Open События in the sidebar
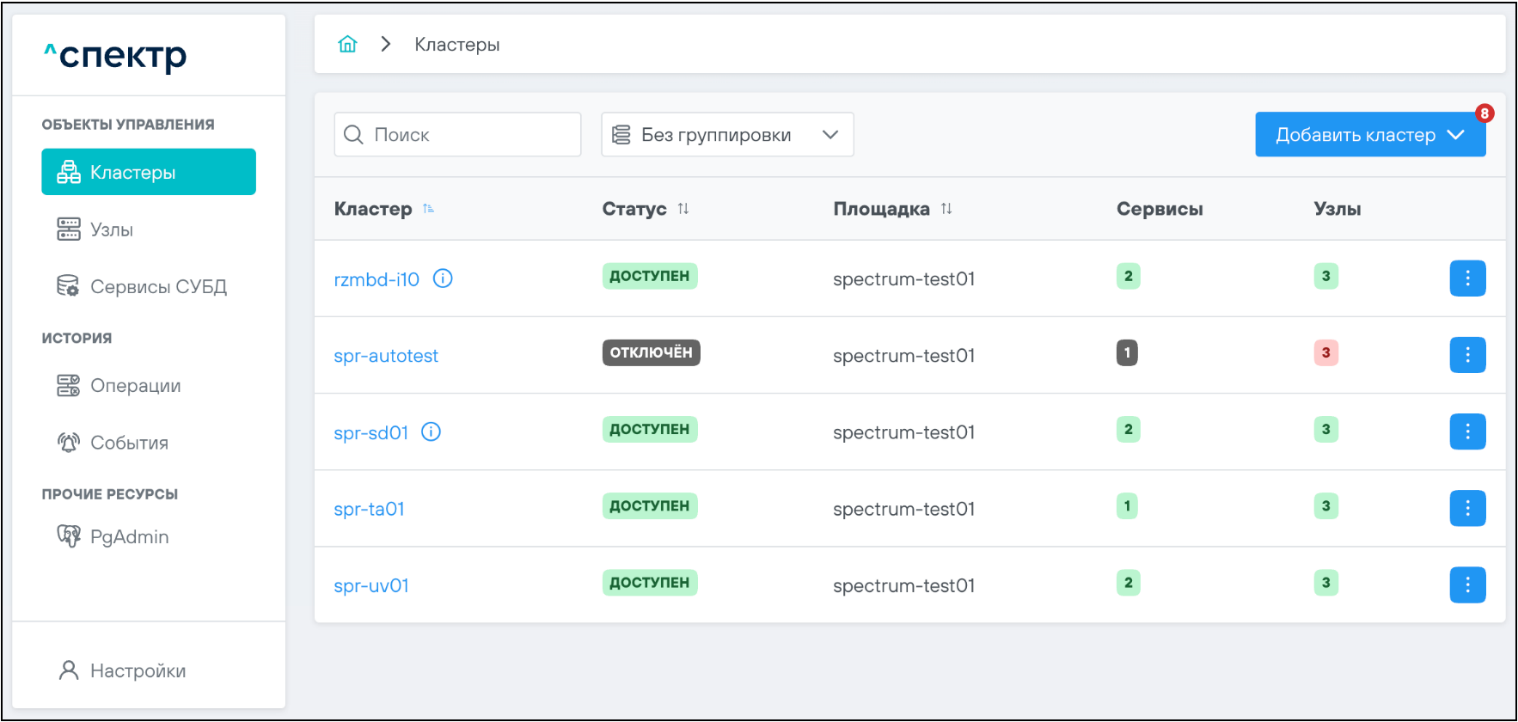This screenshot has height=722, width=1518. pyautogui.click(x=129, y=443)
